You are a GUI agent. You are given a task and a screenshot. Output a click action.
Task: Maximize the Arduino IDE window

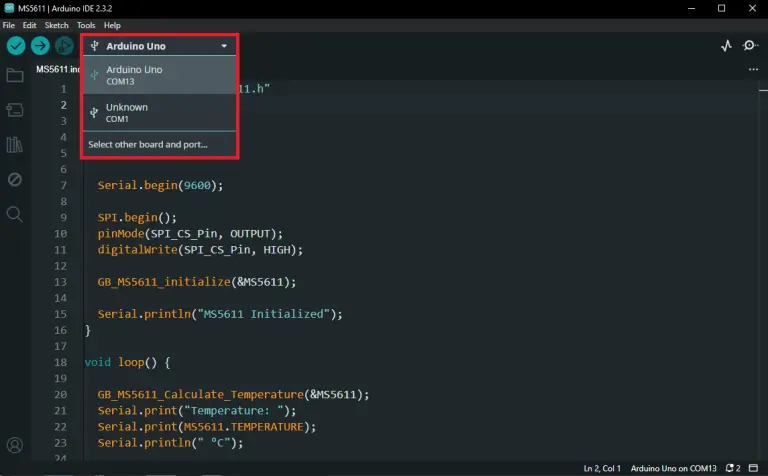721,8
